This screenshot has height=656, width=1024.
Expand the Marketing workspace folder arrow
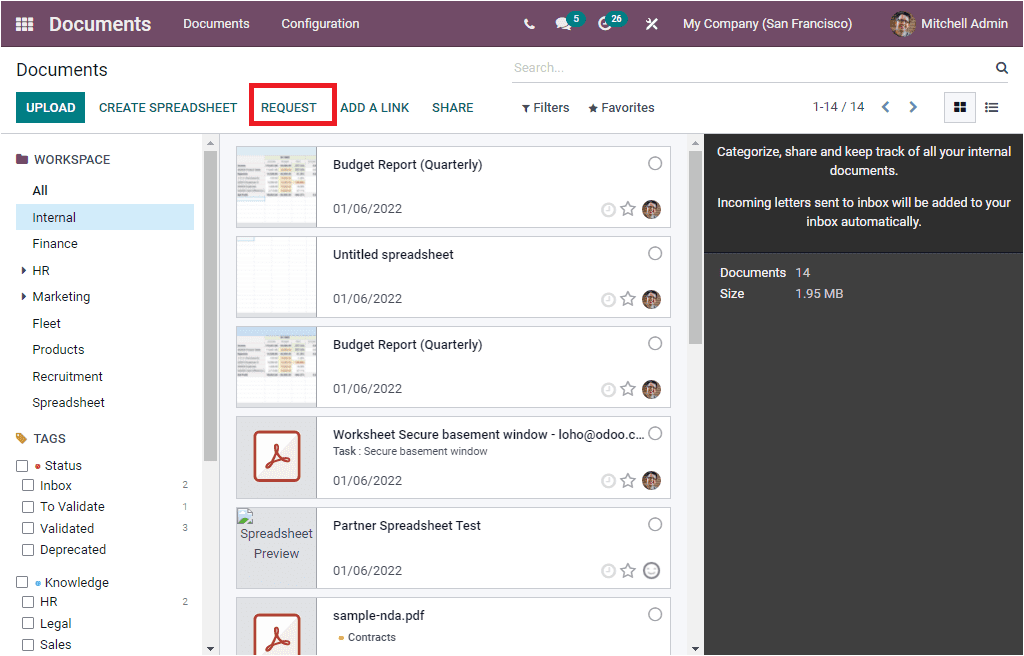[x=24, y=297]
